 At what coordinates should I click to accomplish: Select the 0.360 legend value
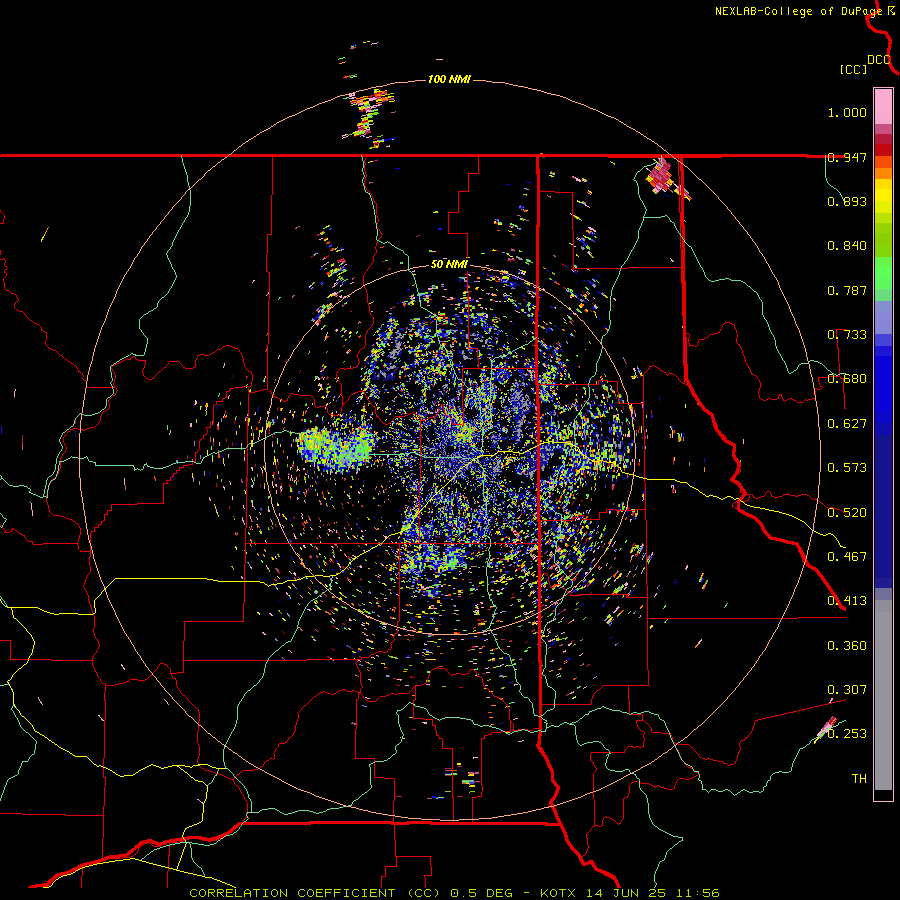click(847, 646)
